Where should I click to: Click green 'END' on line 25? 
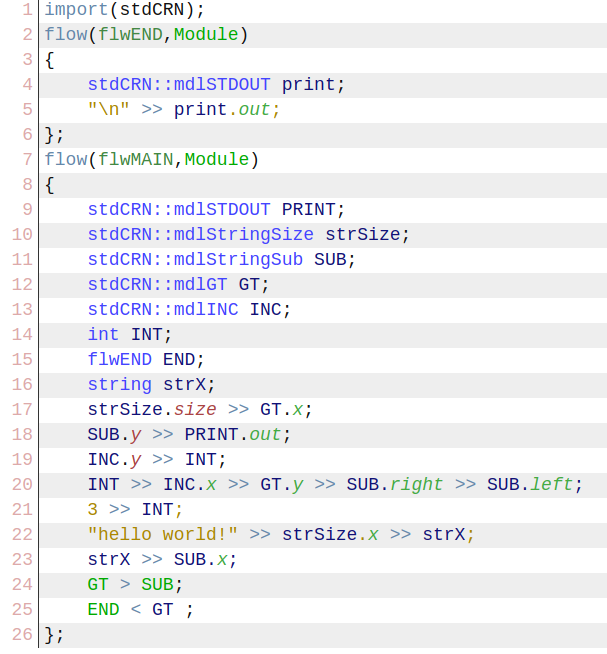103,610
